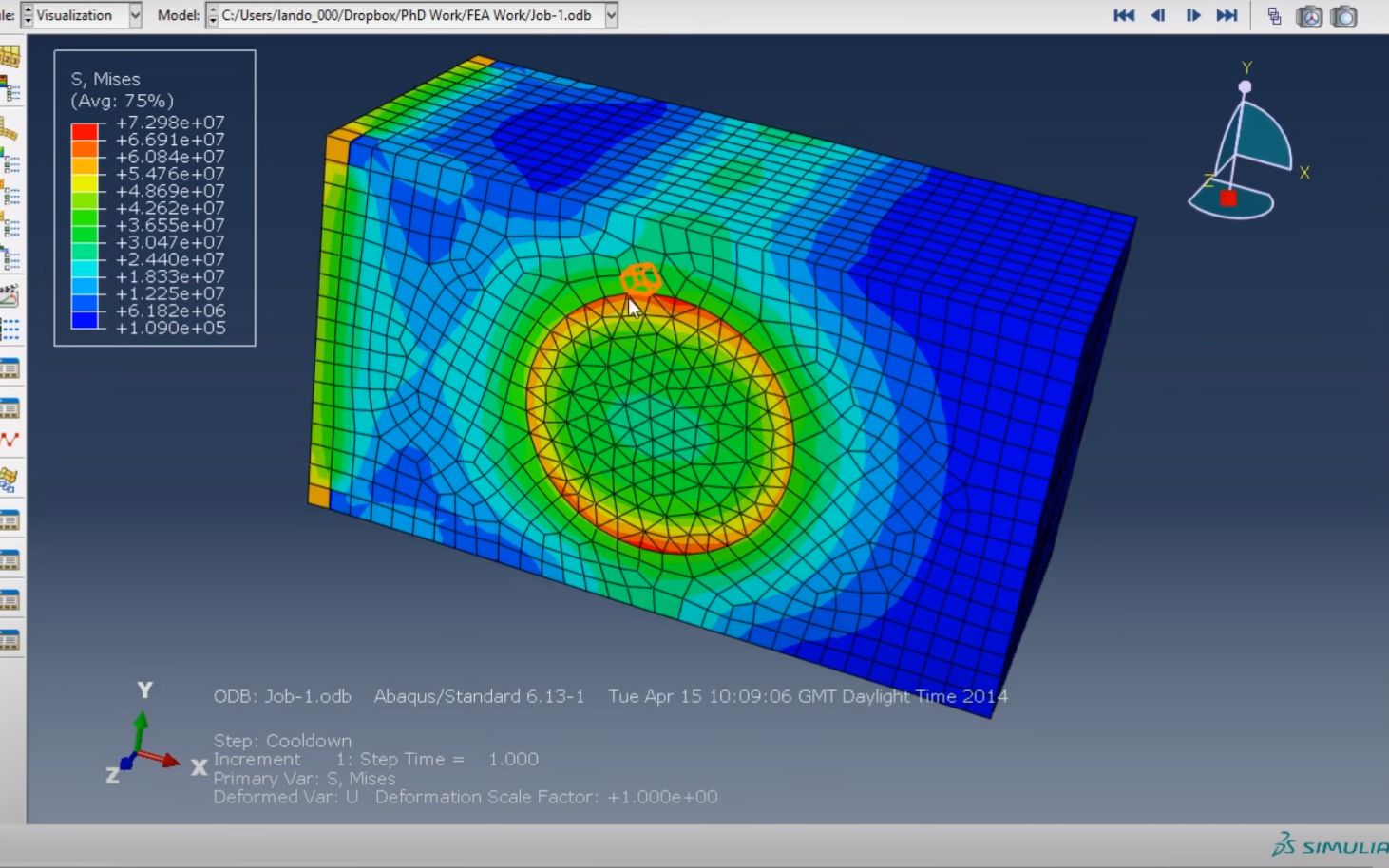Image resolution: width=1389 pixels, height=868 pixels.
Task: Click the legend minimum value +1.090e+05
Action: 170,328
